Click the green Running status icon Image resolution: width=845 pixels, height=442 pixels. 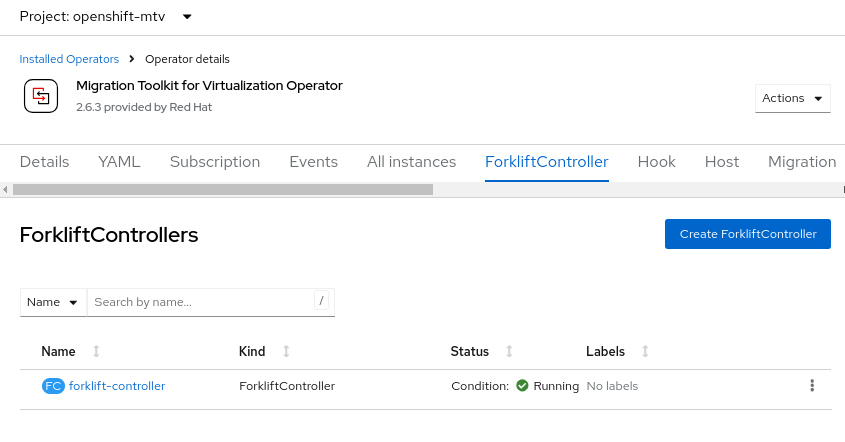tap(522, 386)
